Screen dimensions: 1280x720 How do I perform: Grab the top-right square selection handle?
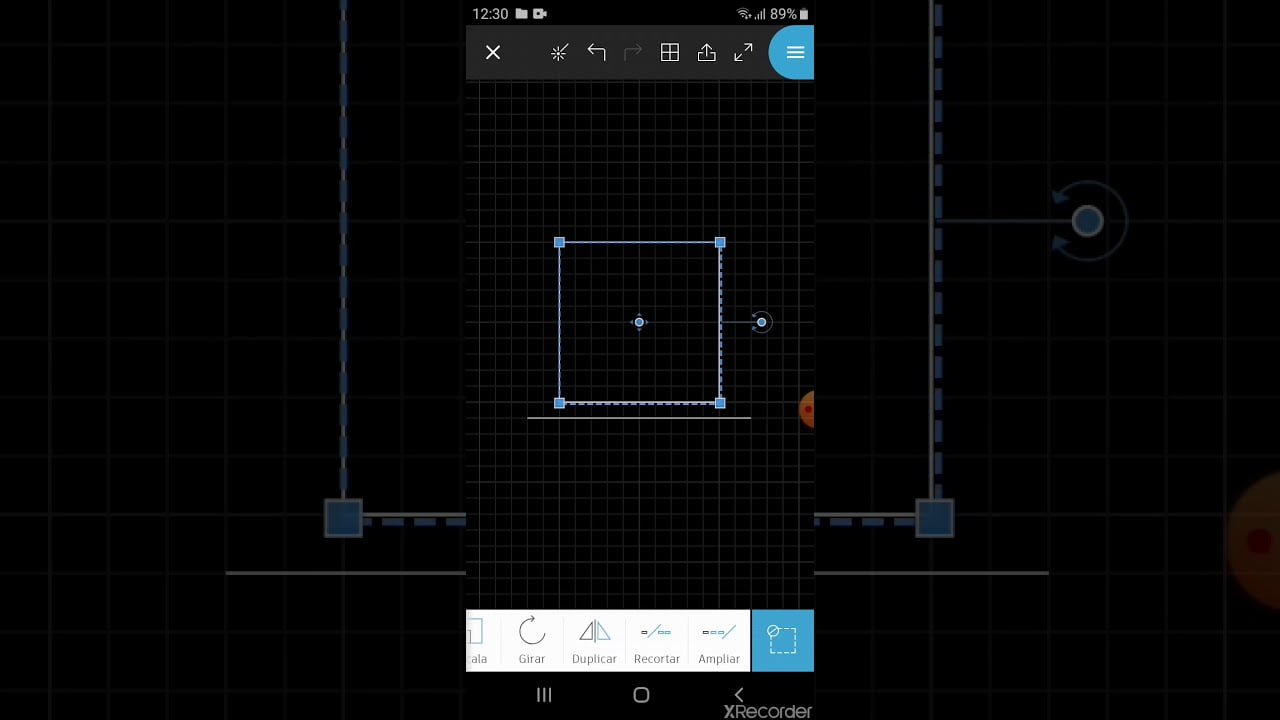click(720, 242)
